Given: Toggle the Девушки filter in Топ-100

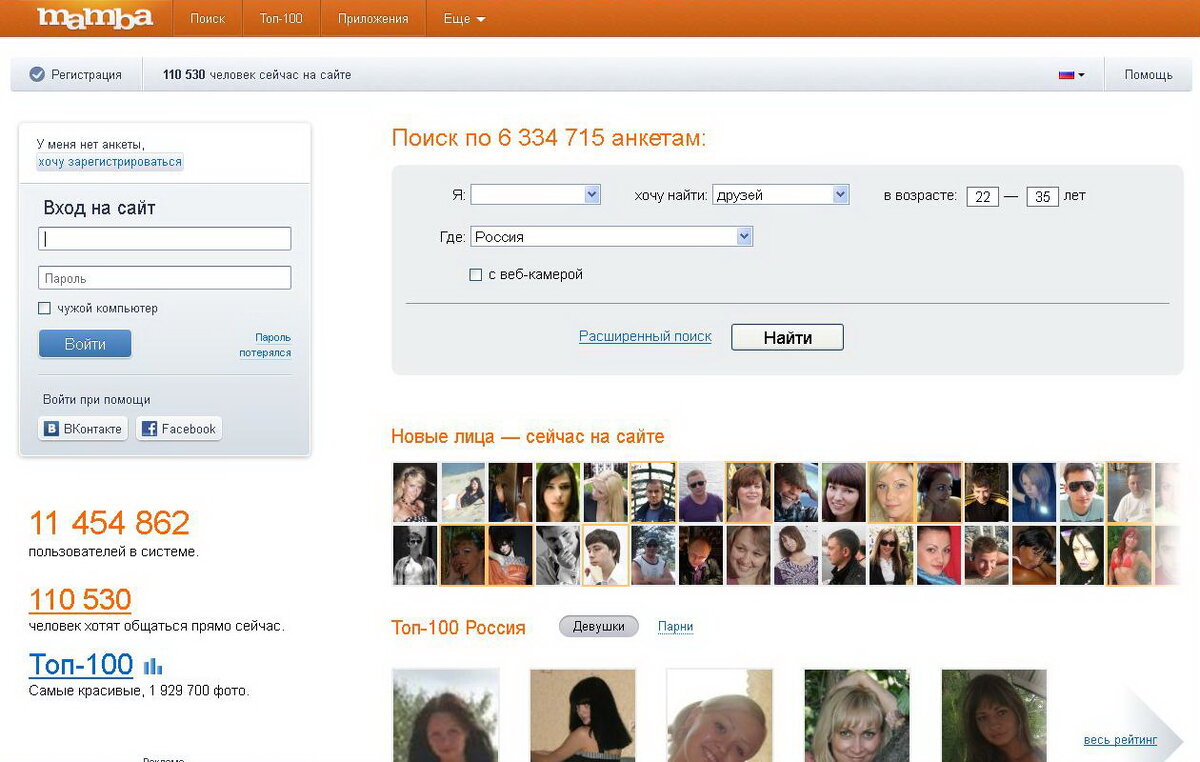Looking at the screenshot, I should [x=597, y=625].
